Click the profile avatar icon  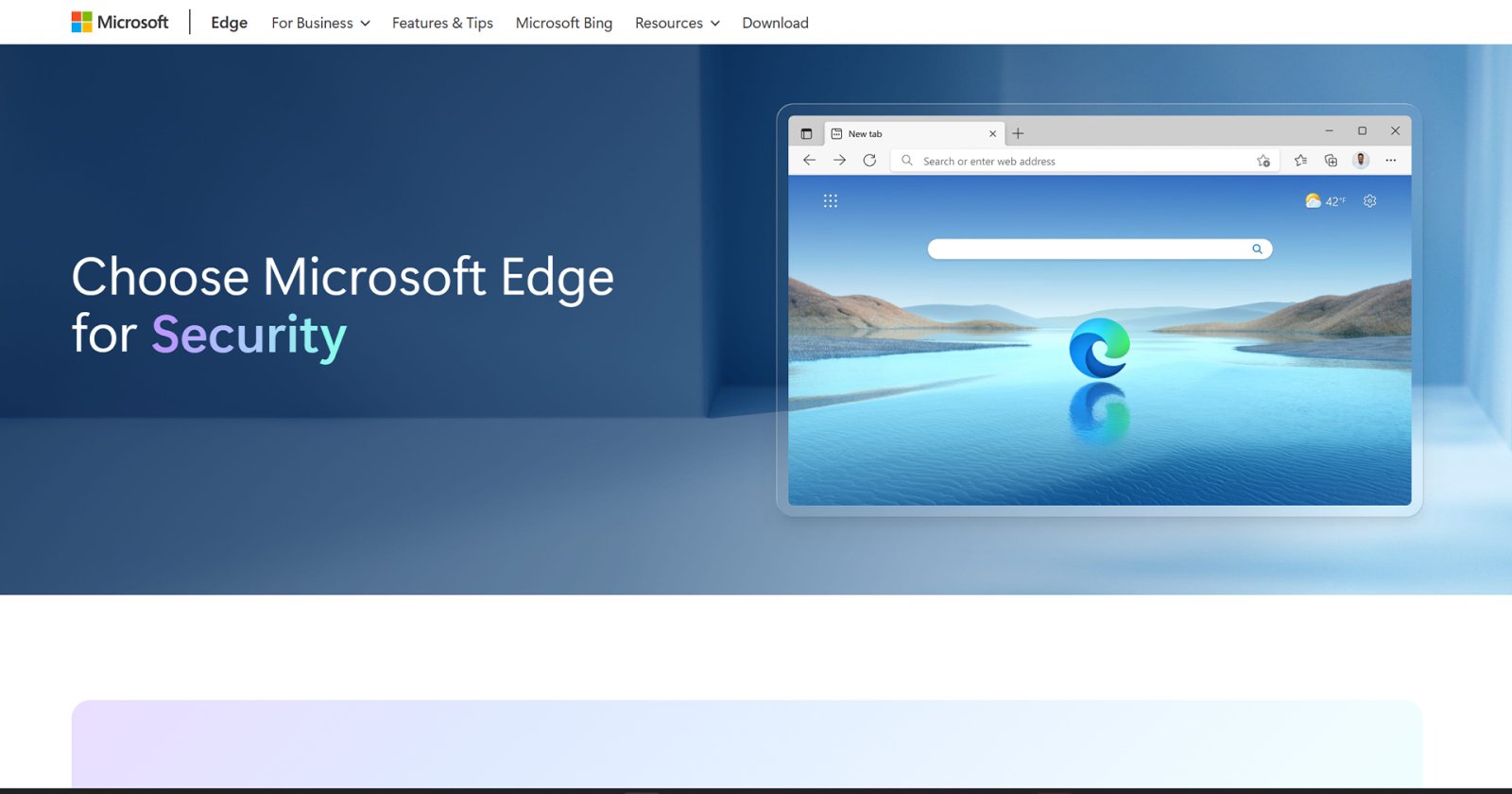coord(1361,161)
